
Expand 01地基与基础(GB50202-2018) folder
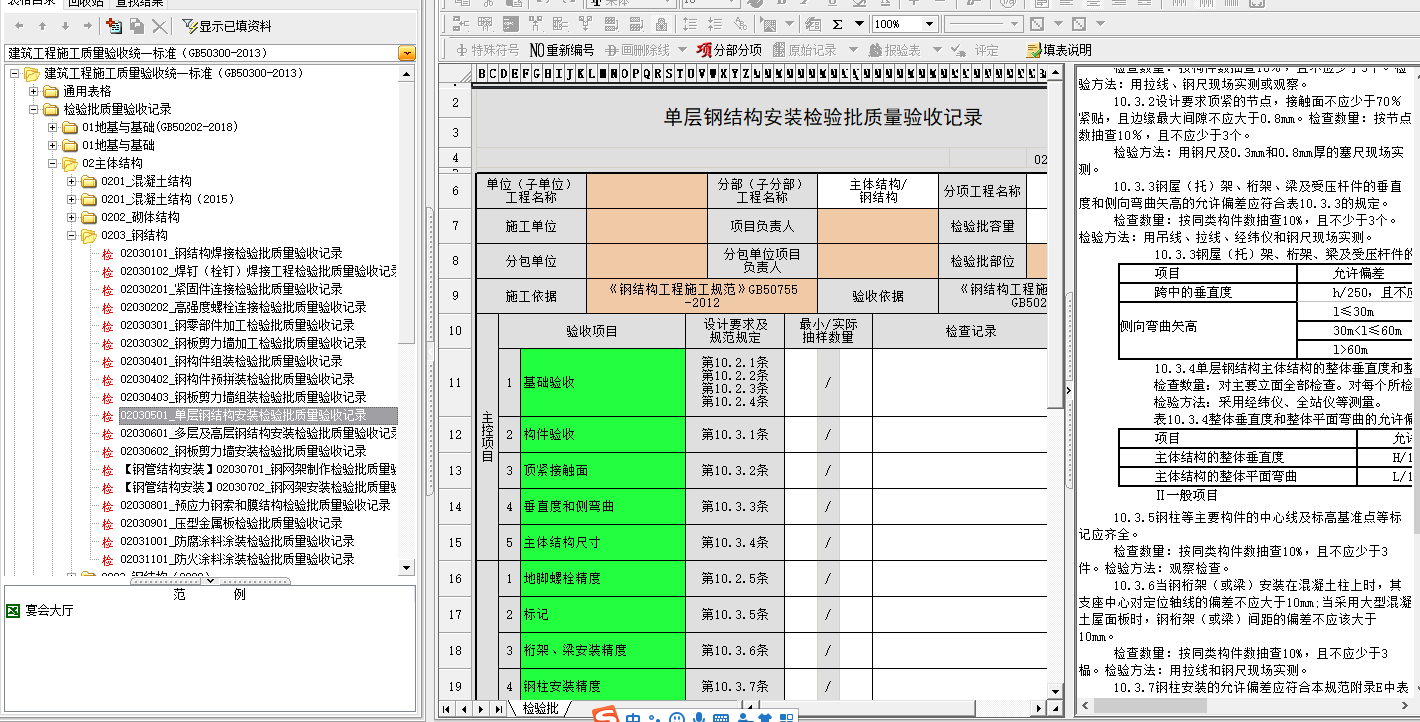click(52, 128)
